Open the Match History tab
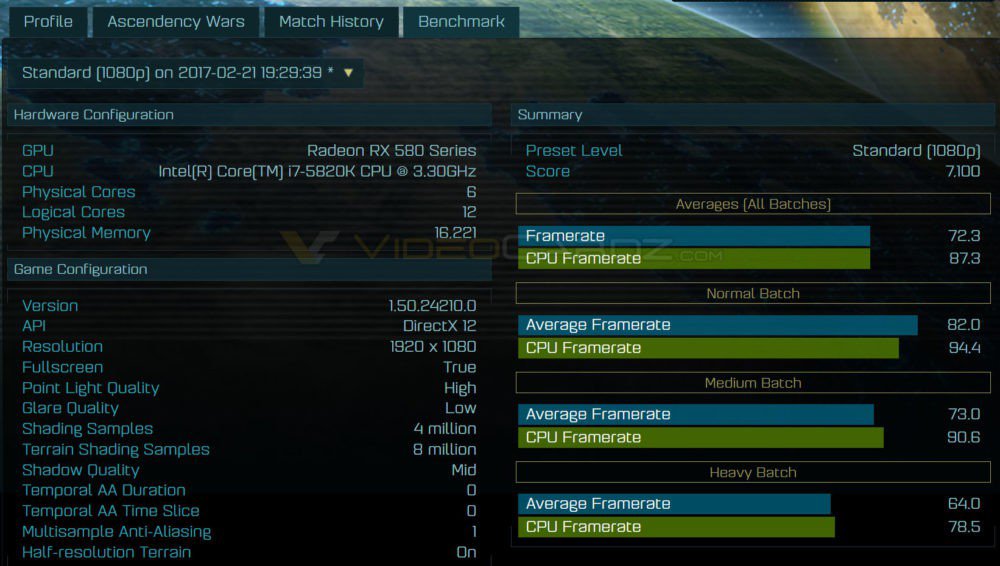The width and height of the screenshot is (1000, 566). (331, 21)
